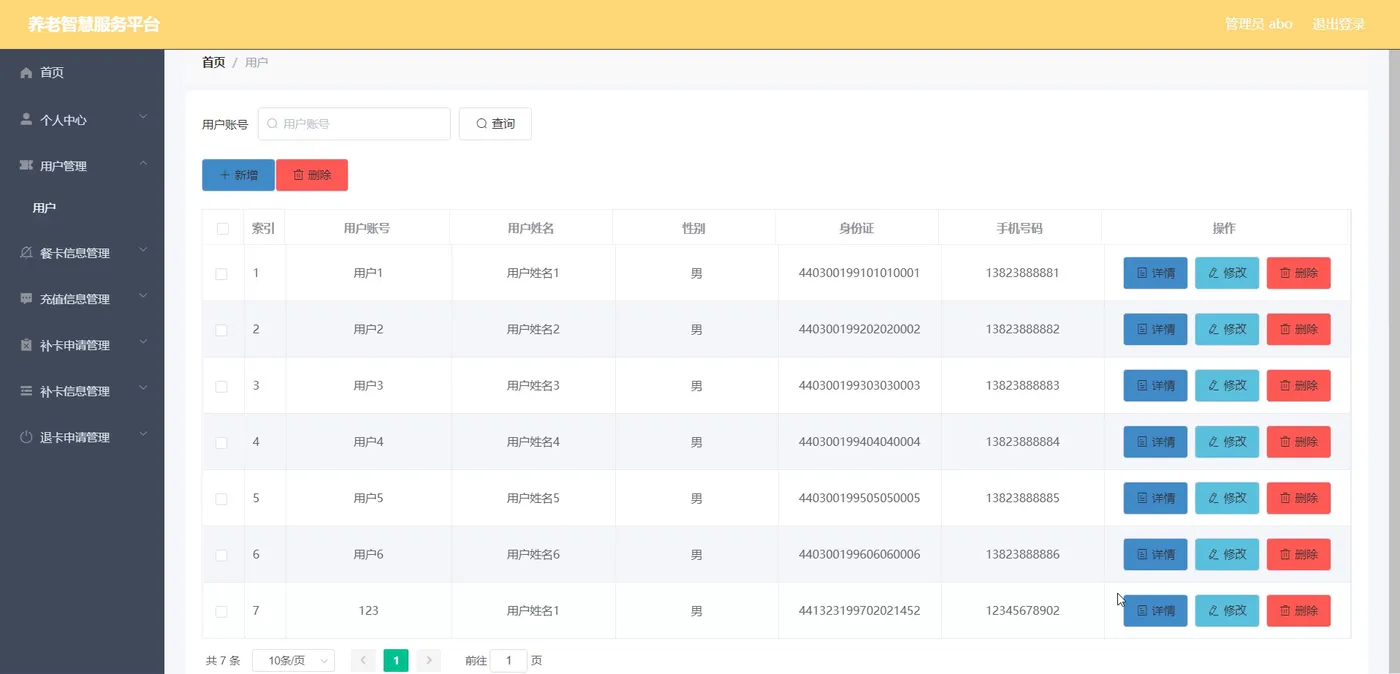This screenshot has width=1400, height=674.
Task: Click the clipboard icon beside 补卡申请管理
Action: [26, 345]
